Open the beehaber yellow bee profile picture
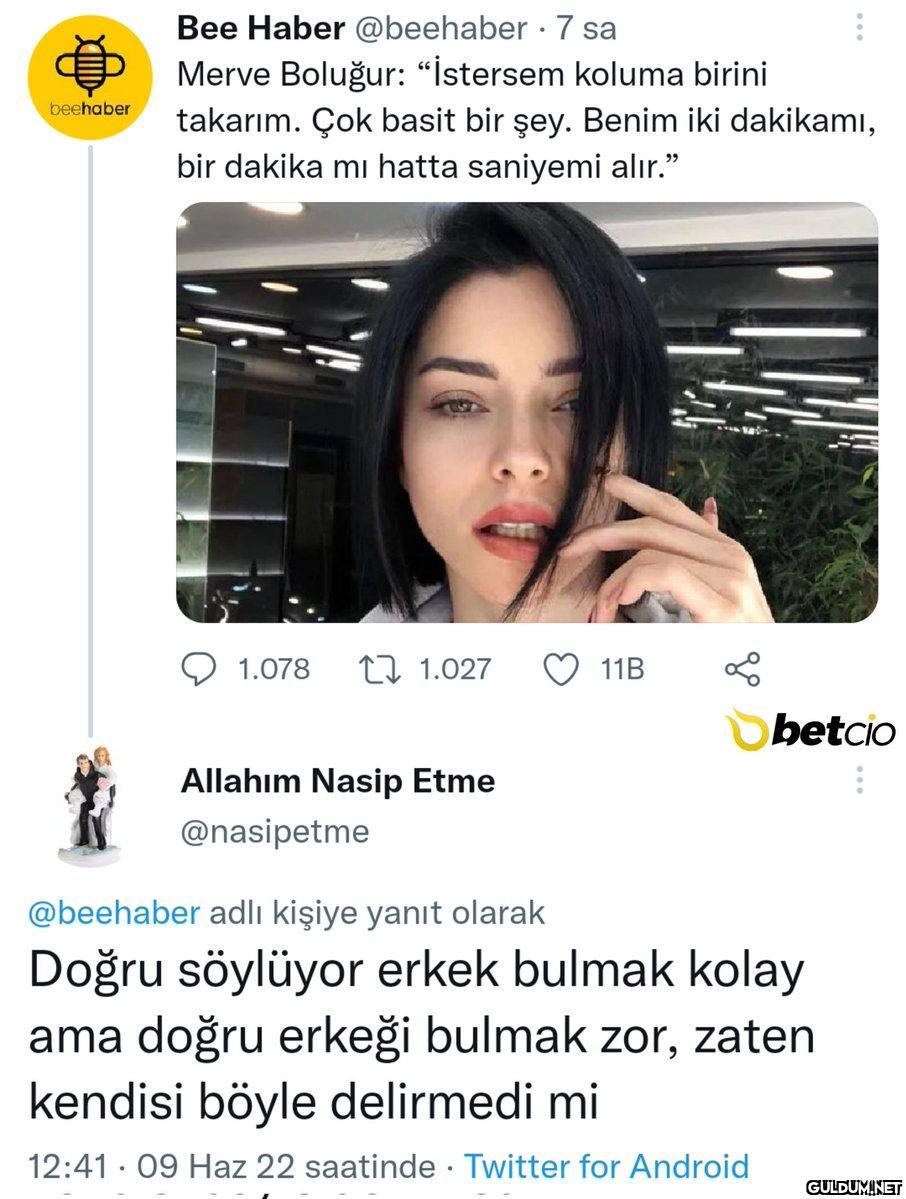This screenshot has width=906, height=1199. click(x=89, y=76)
